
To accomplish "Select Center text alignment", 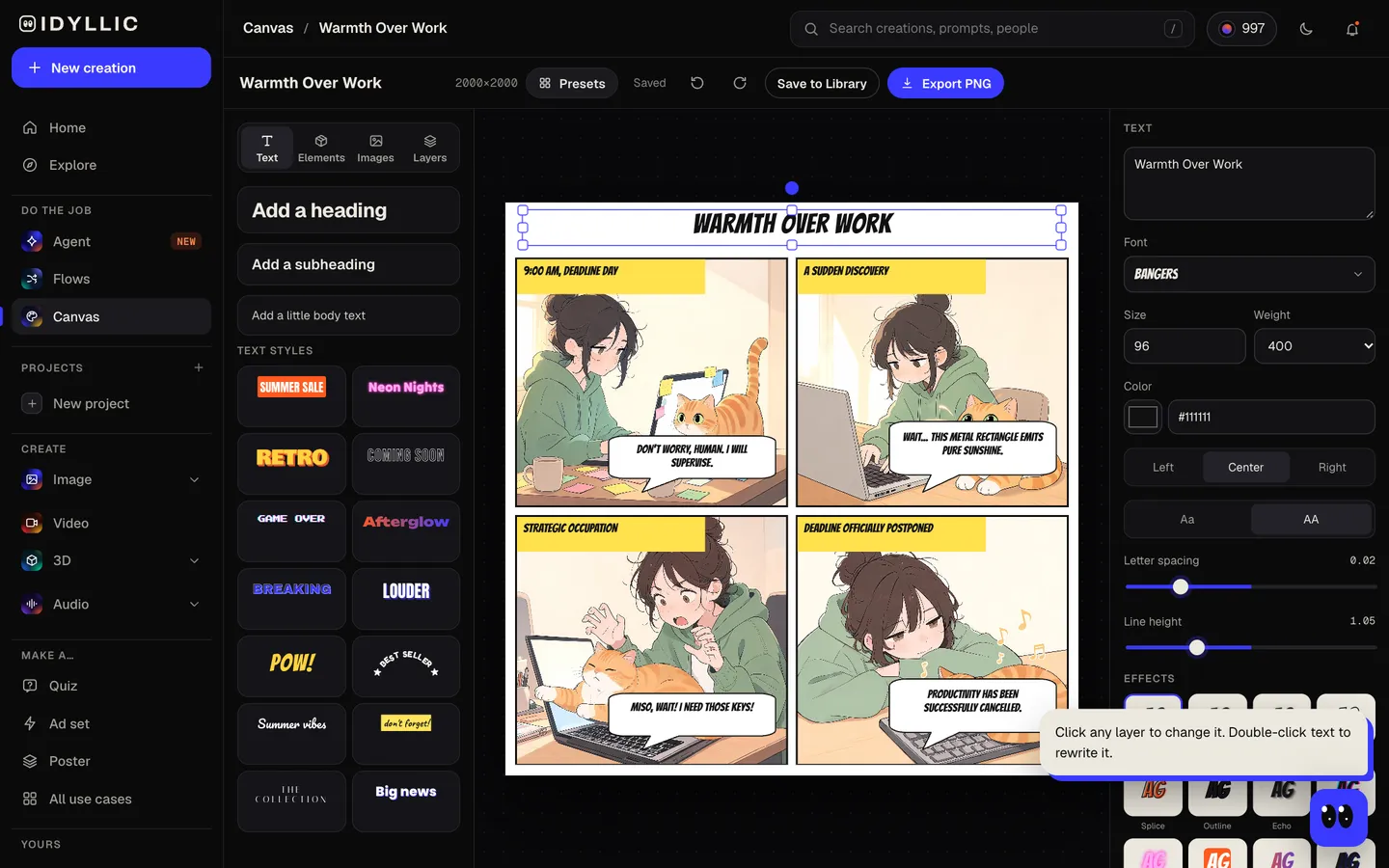I will (x=1245, y=467).
